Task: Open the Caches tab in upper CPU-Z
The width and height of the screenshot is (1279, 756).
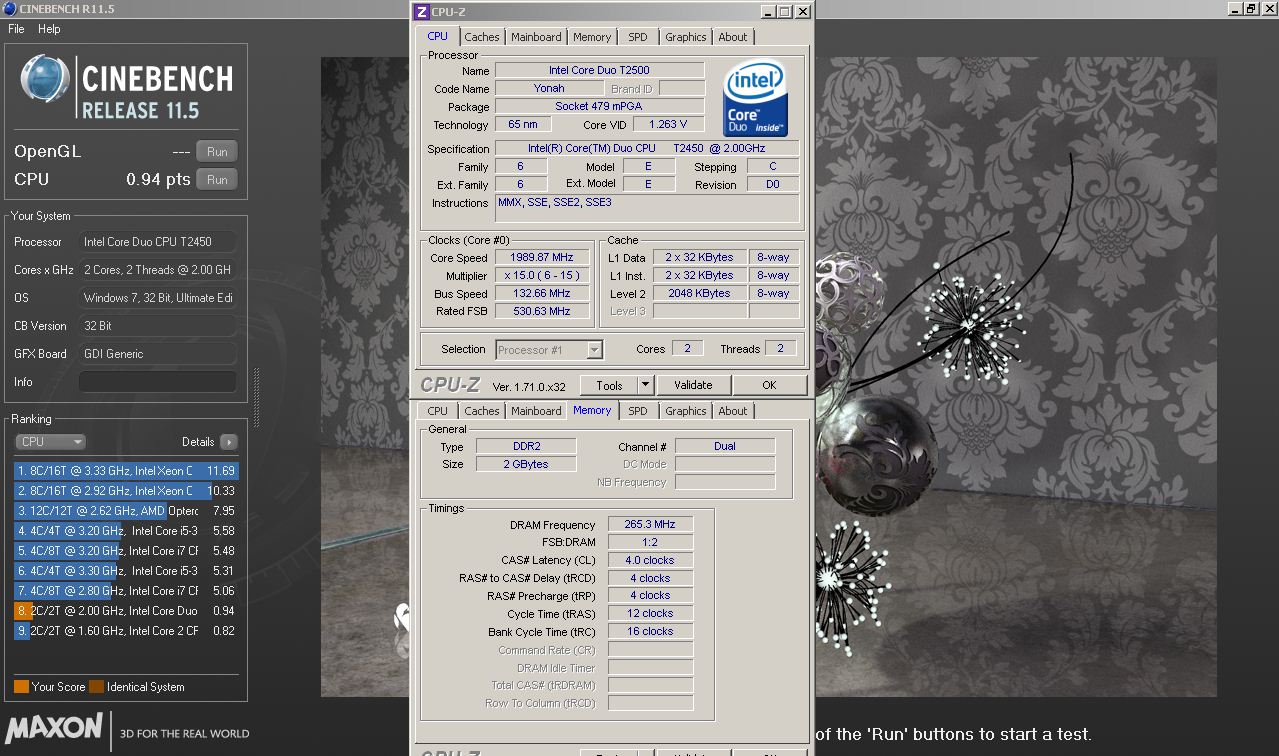Action: click(x=482, y=37)
